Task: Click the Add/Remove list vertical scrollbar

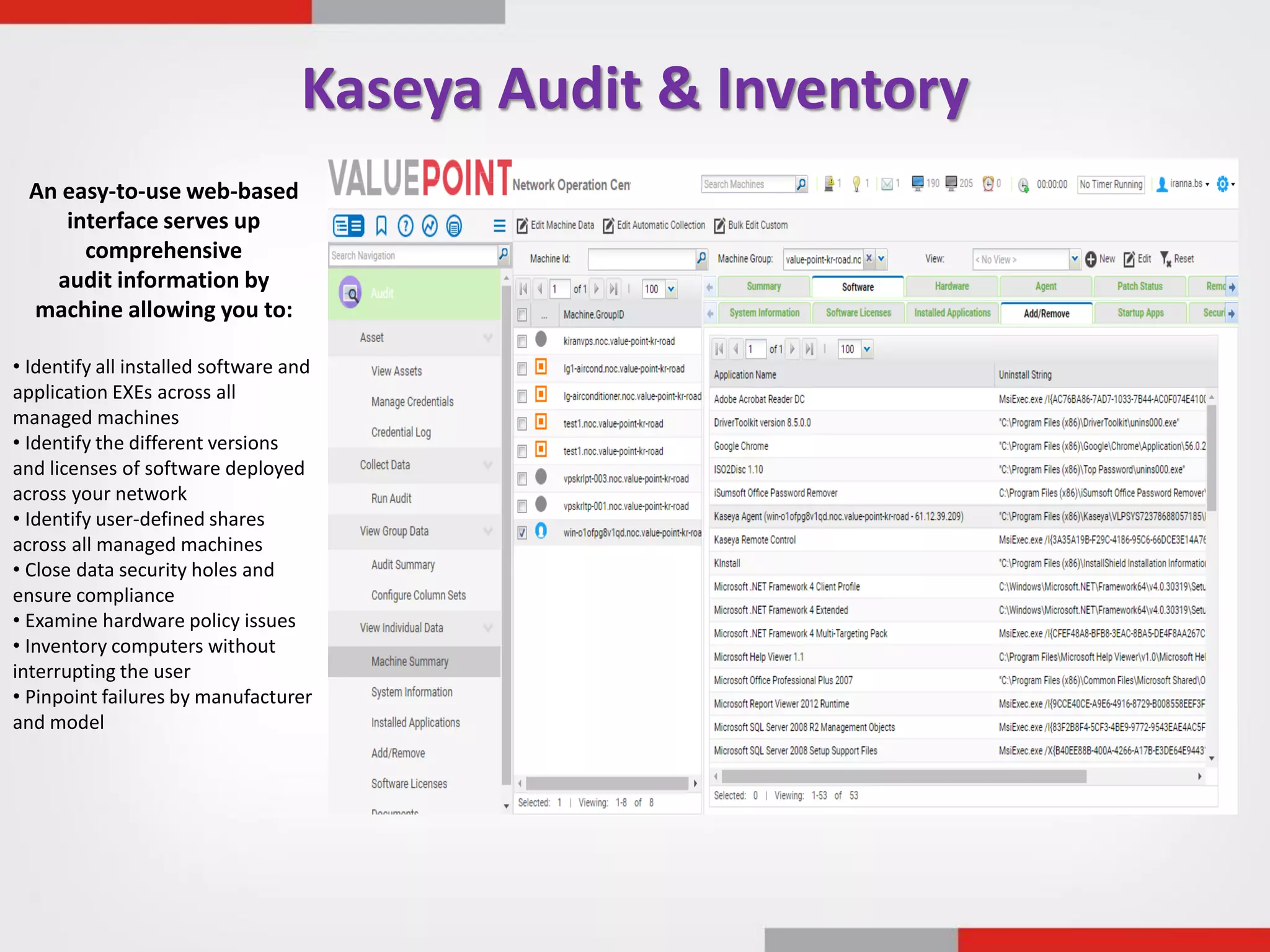Action: tap(1211, 457)
